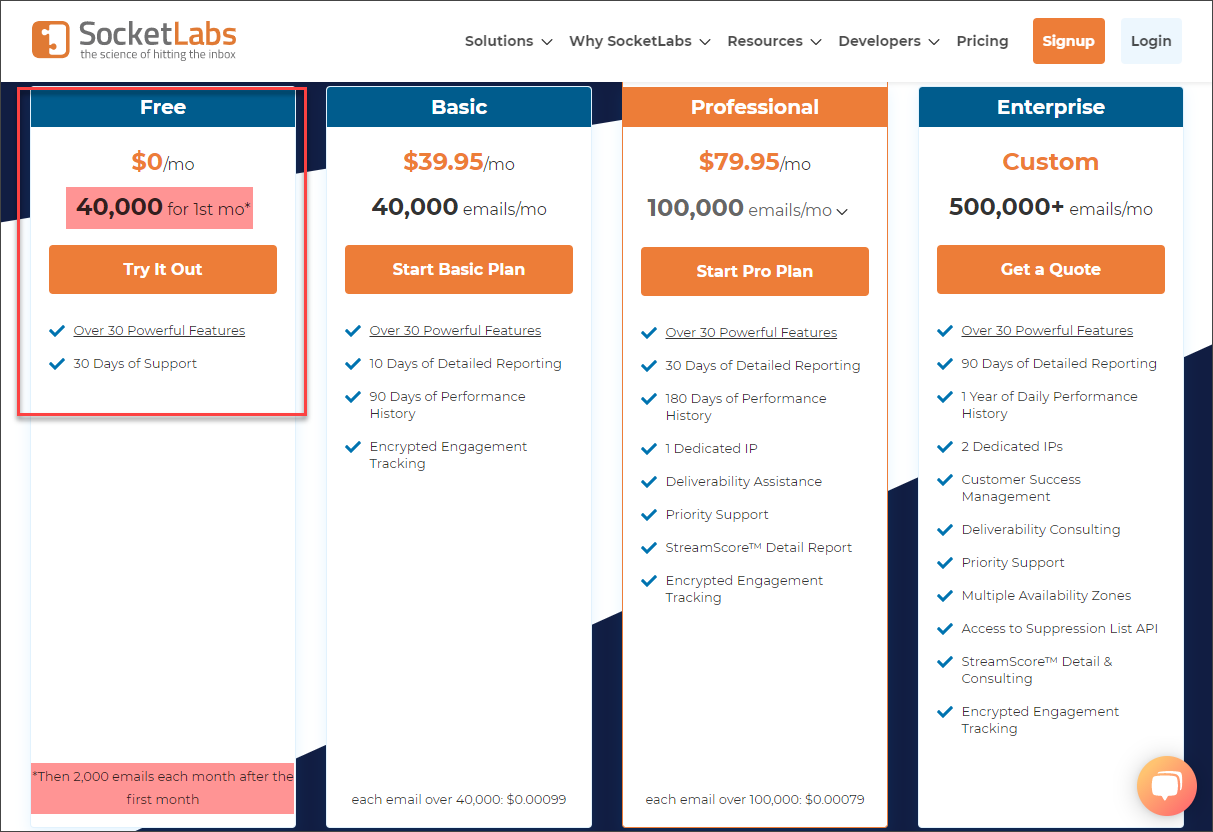Expand the Developers menu
This screenshot has width=1213, height=832.
coord(889,41)
